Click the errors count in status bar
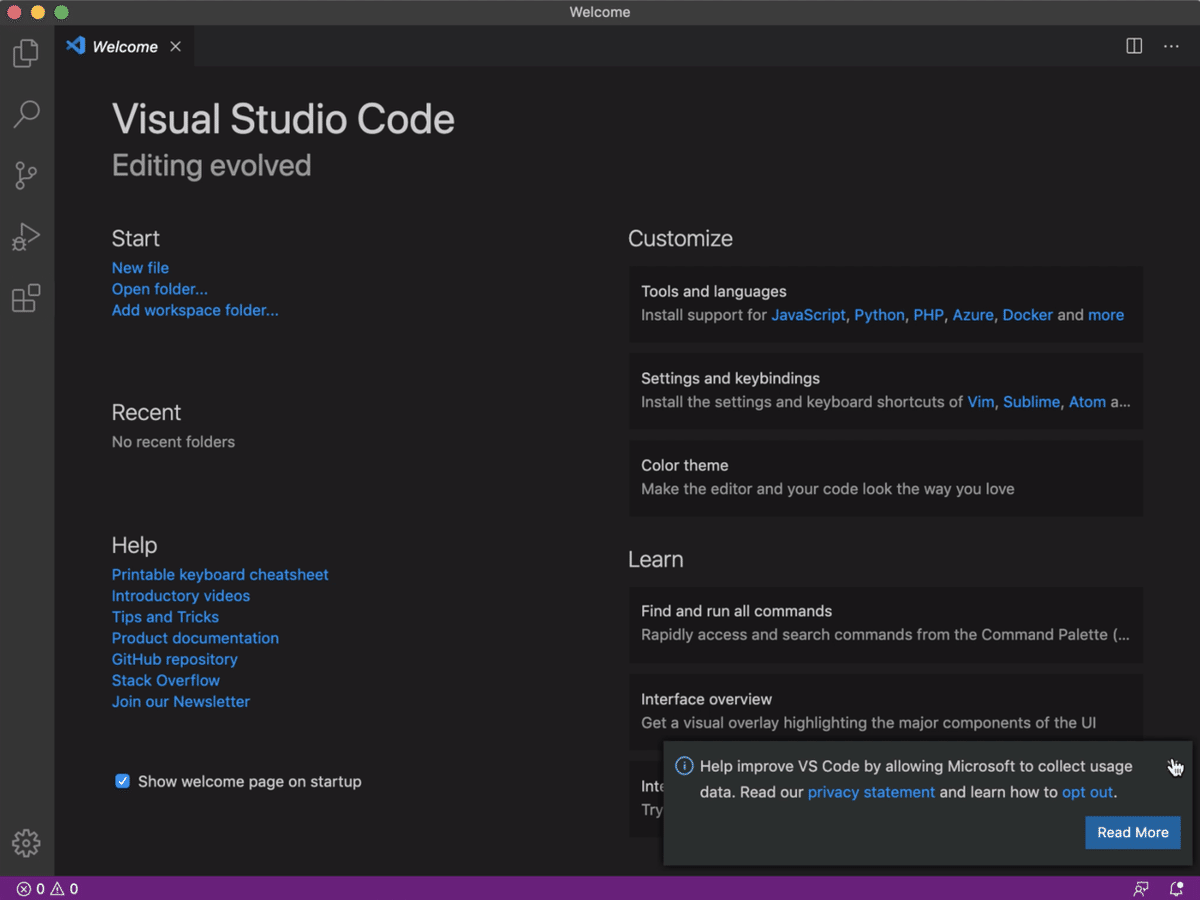This screenshot has height=900, width=1200. pyautogui.click(x=30, y=888)
